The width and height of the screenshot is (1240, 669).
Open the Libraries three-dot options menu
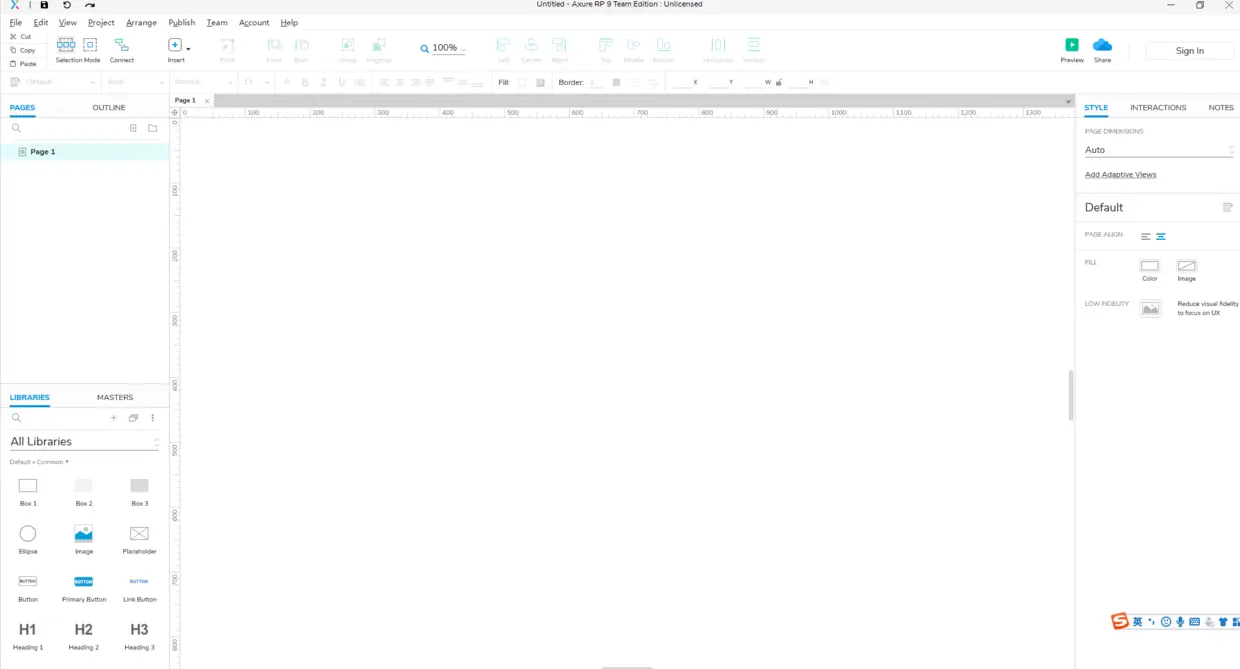coord(153,418)
